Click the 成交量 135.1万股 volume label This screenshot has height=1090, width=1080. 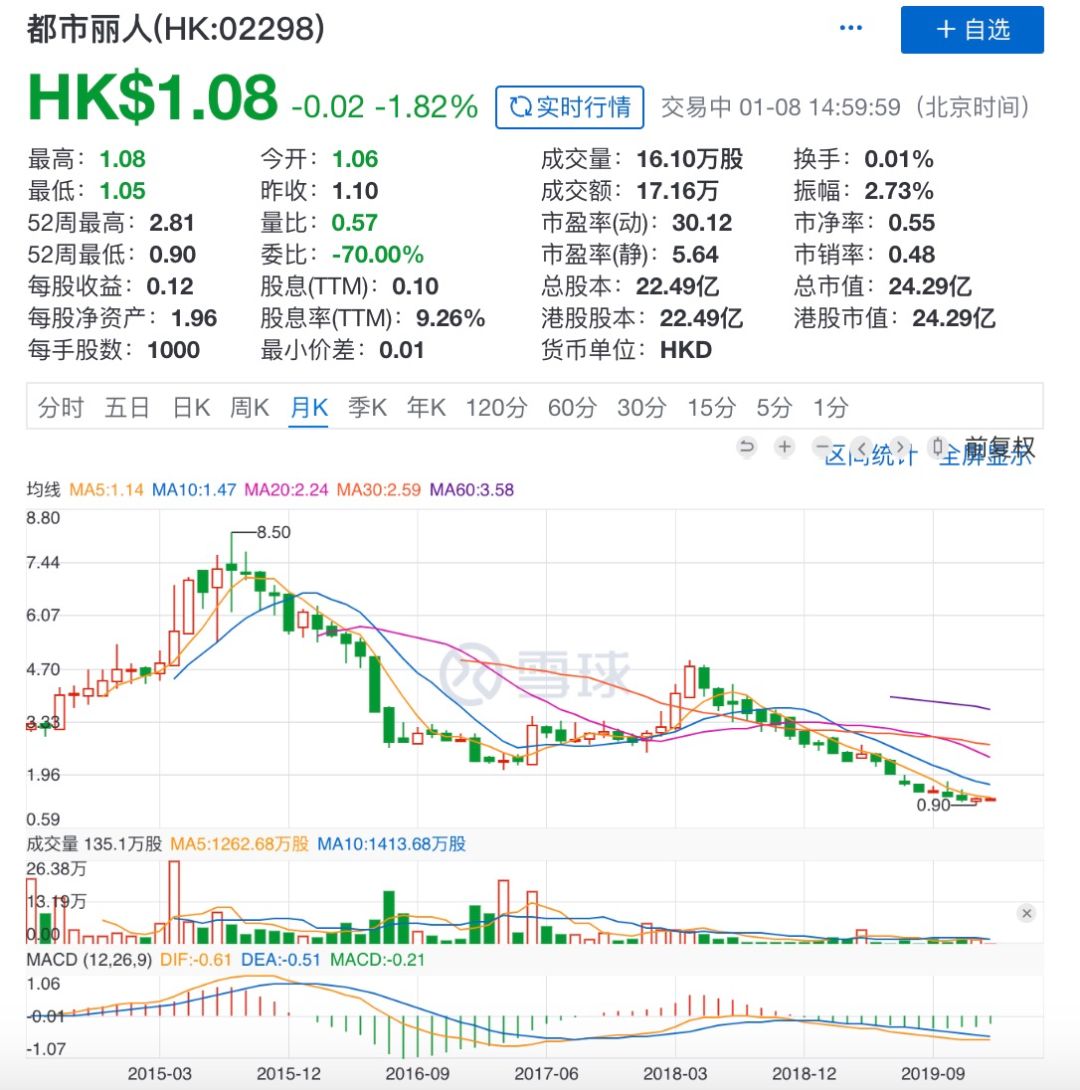click(94, 844)
